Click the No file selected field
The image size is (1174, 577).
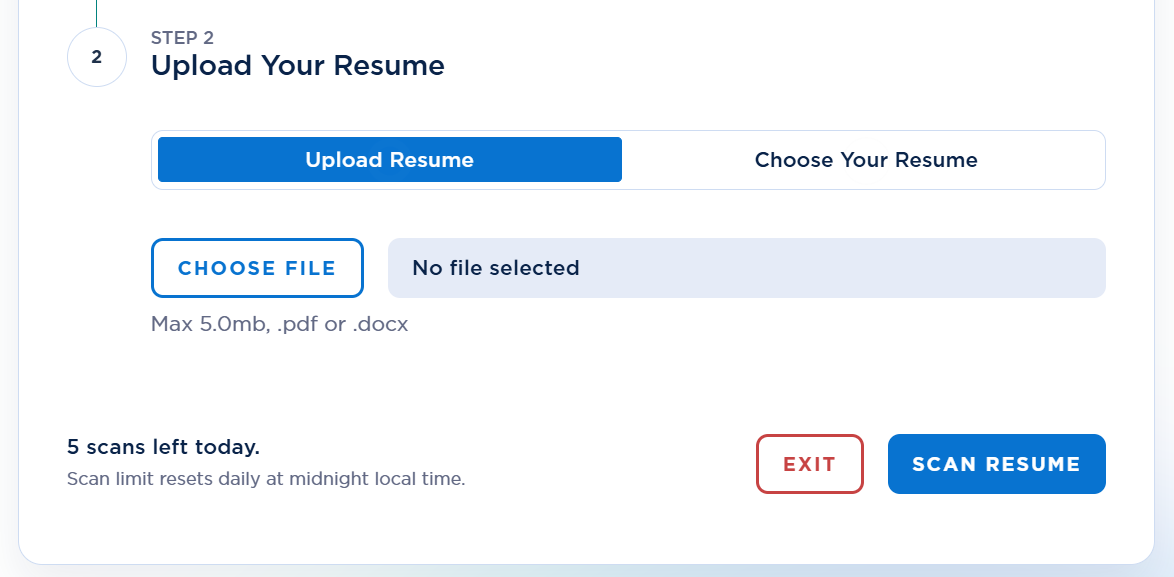click(x=746, y=268)
